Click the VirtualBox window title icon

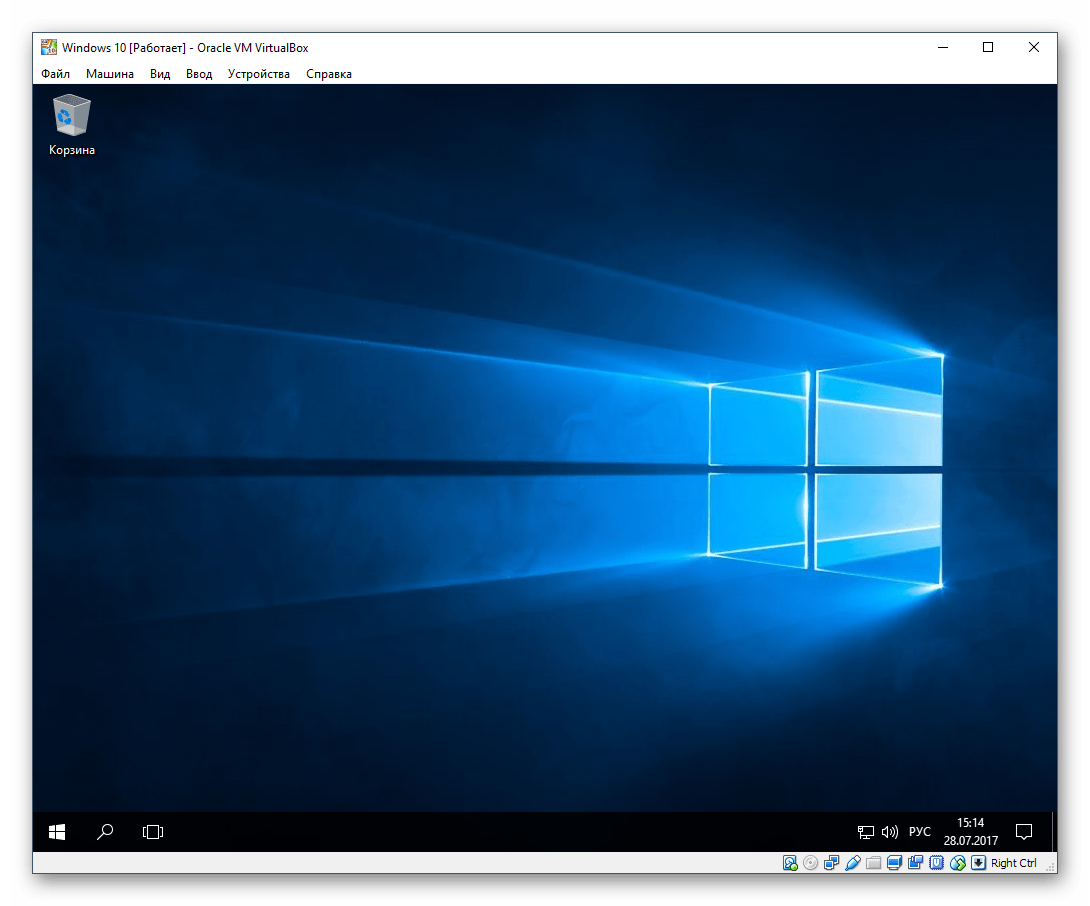49,47
